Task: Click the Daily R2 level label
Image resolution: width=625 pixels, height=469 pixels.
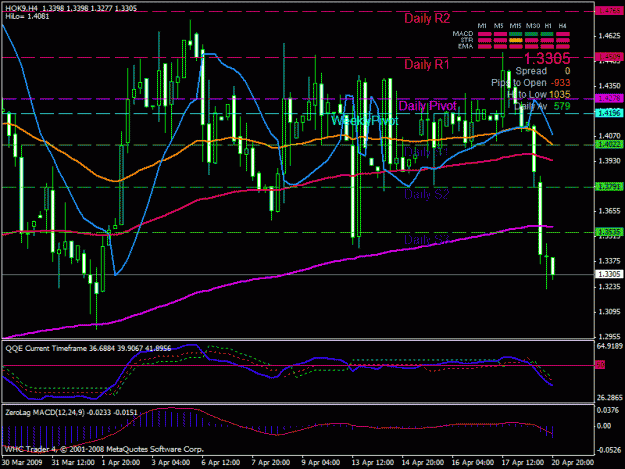Action: [427, 18]
